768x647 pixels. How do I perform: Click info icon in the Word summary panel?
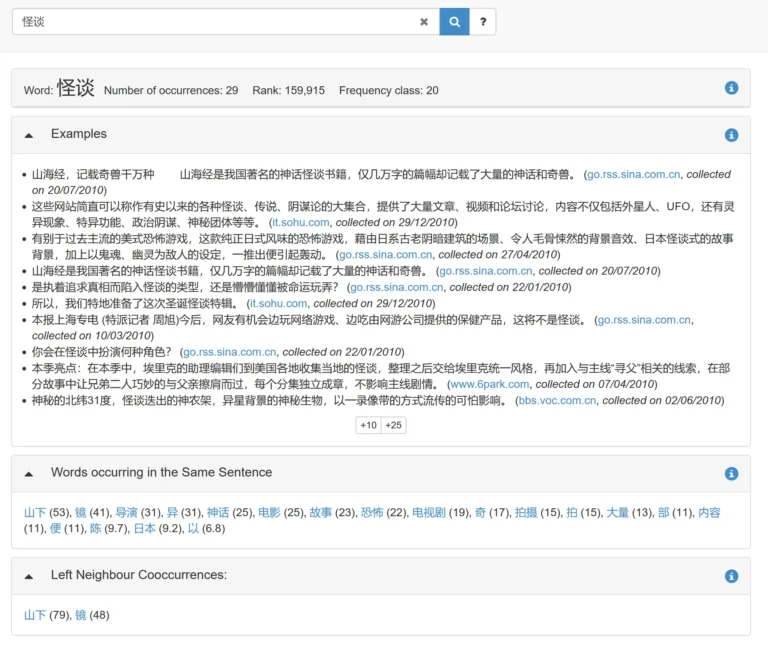pyautogui.click(x=731, y=88)
